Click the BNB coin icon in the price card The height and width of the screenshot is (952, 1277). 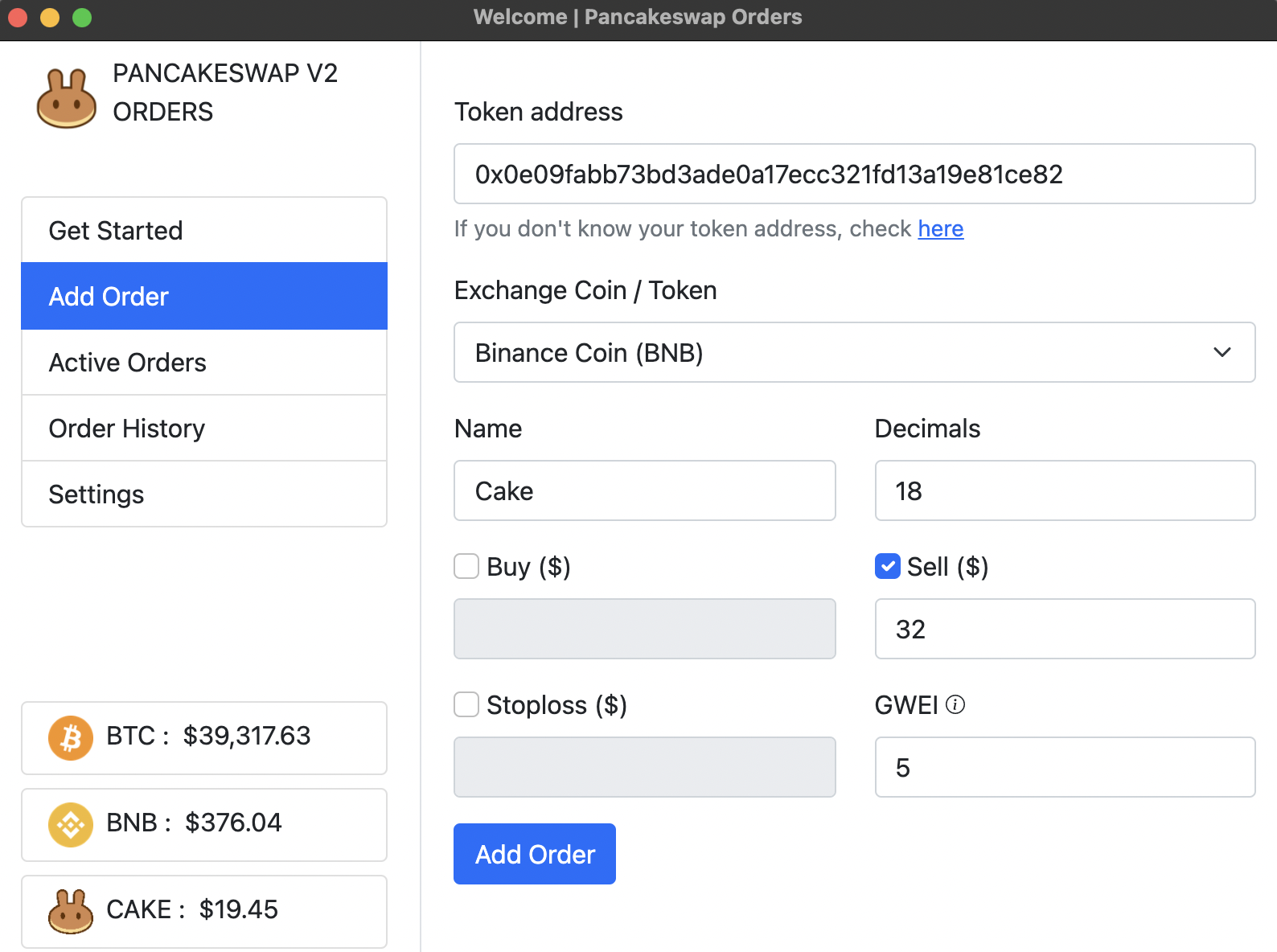point(71,824)
